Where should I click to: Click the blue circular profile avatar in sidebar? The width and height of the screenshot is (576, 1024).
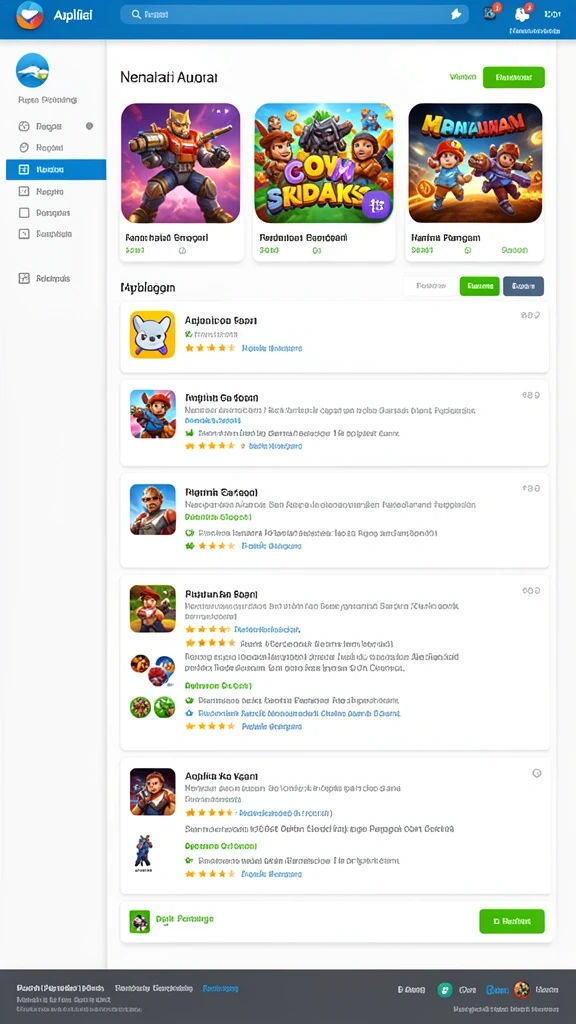point(32,71)
